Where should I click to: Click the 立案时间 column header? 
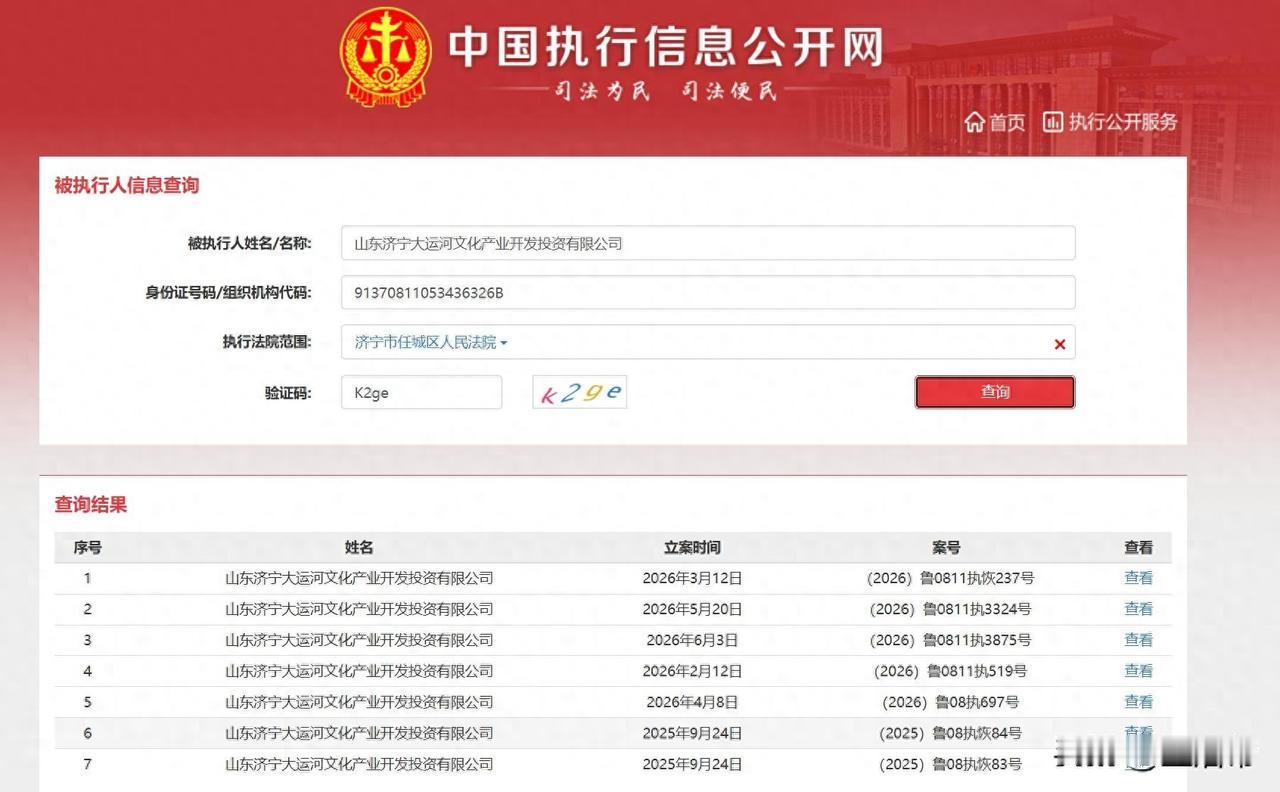tap(692, 547)
